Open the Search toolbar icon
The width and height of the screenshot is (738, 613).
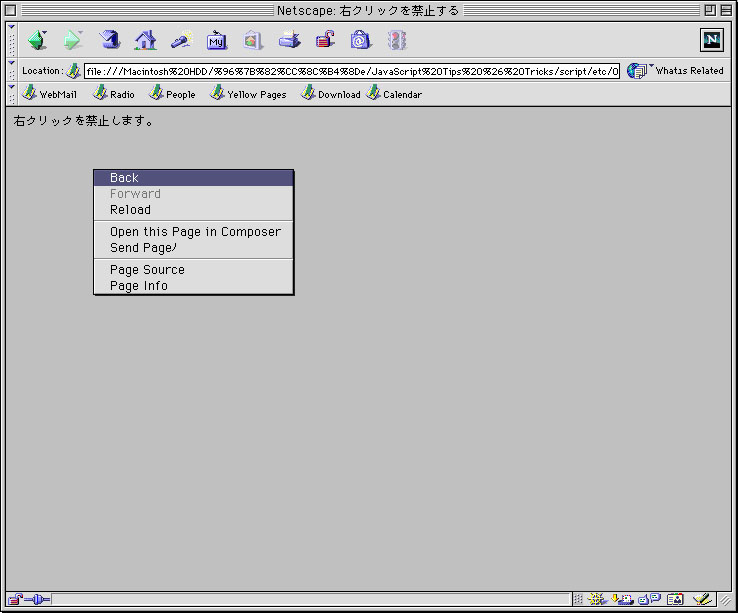click(182, 40)
